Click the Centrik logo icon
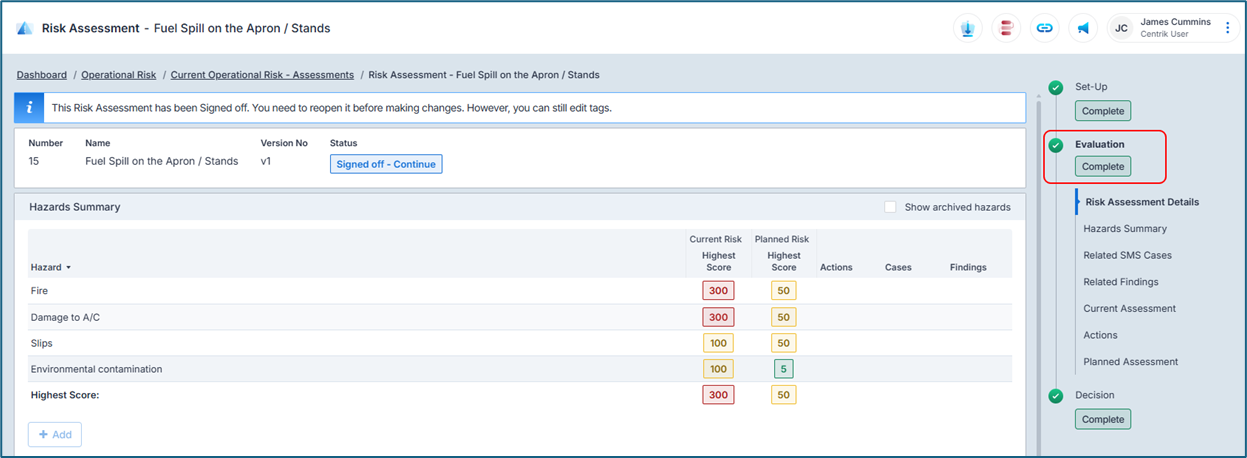The width and height of the screenshot is (1247, 458). pos(24,29)
